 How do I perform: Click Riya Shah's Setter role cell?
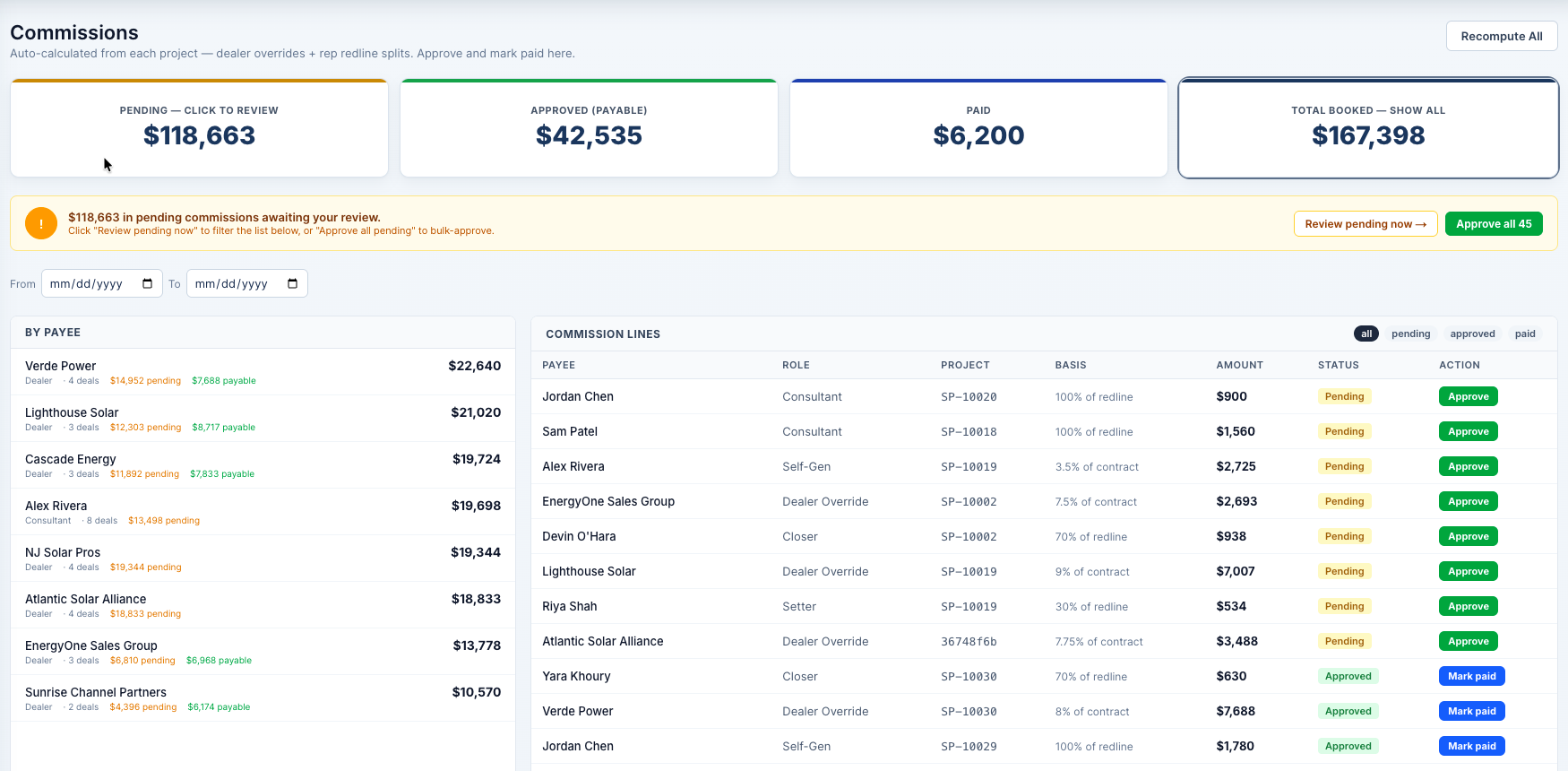click(799, 606)
